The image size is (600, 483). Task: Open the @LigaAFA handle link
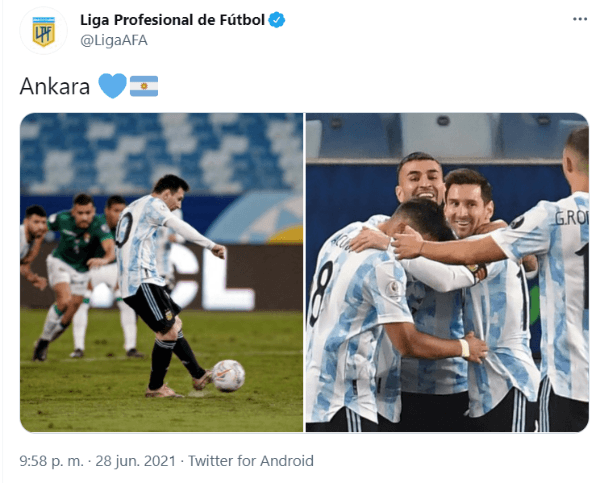click(114, 40)
